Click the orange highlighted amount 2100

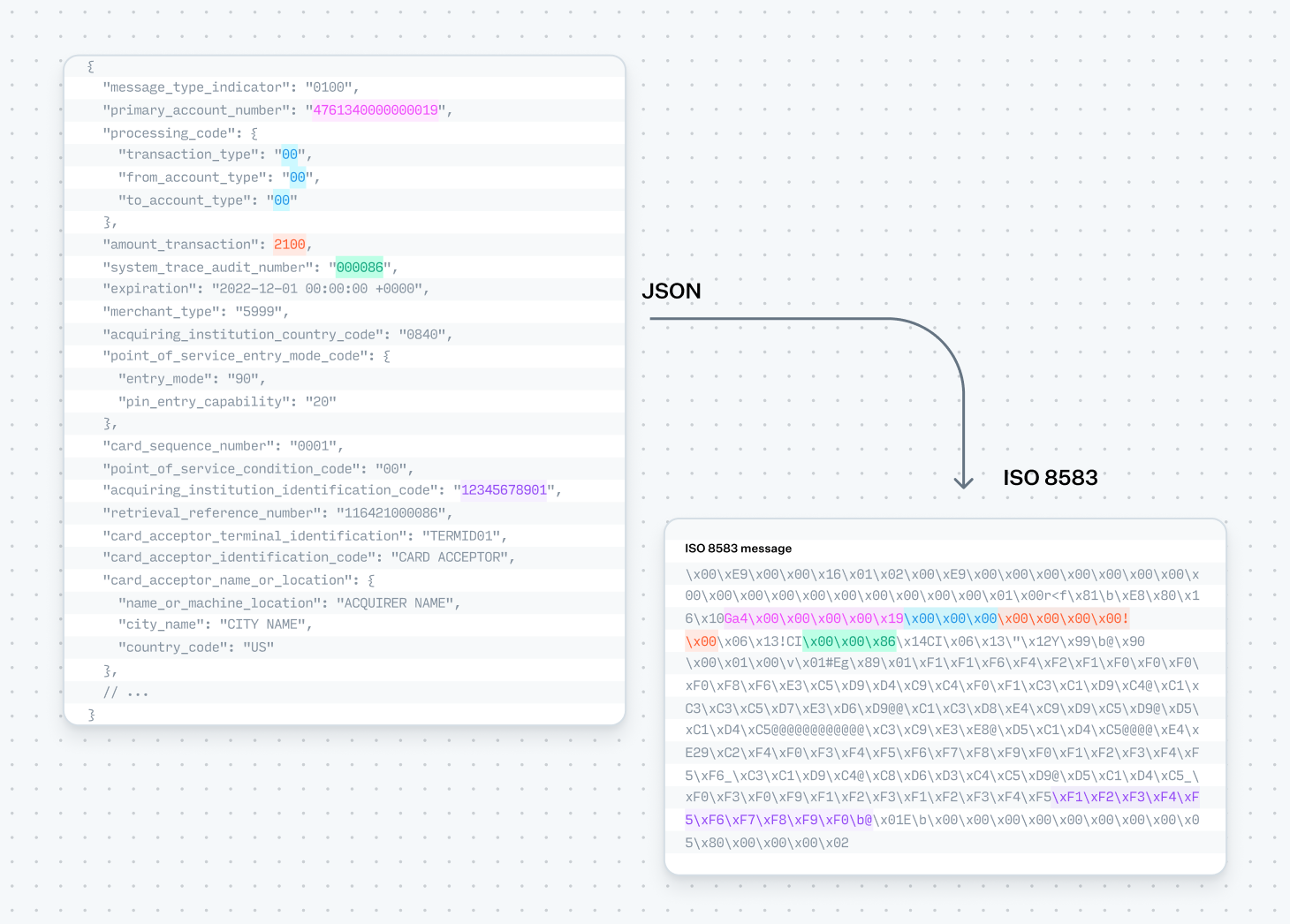click(x=289, y=245)
